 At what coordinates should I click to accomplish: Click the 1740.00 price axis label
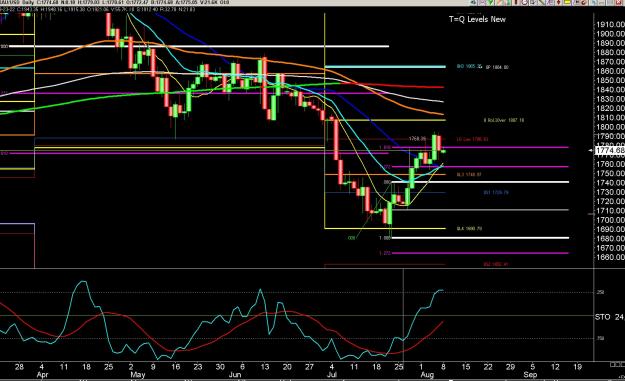610,183
